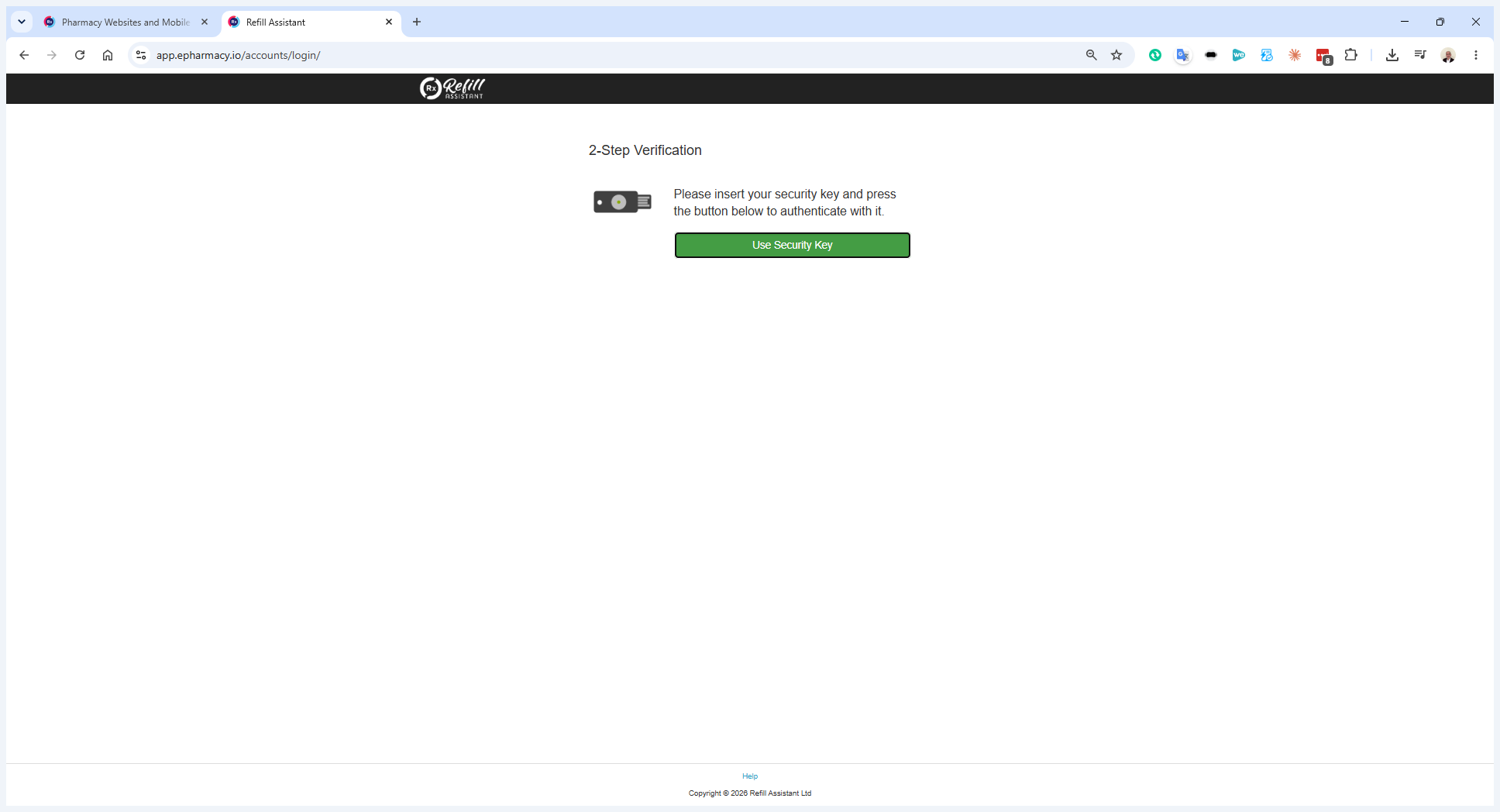Open the browser home page

(108, 55)
